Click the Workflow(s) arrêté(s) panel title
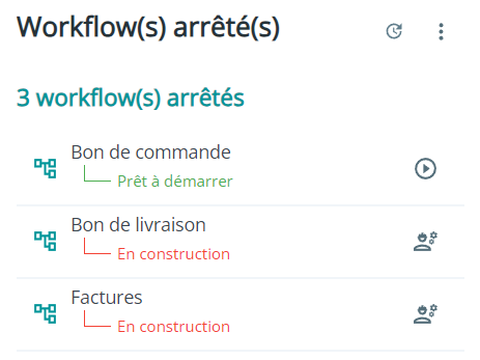The image size is (480, 360). 148,27
